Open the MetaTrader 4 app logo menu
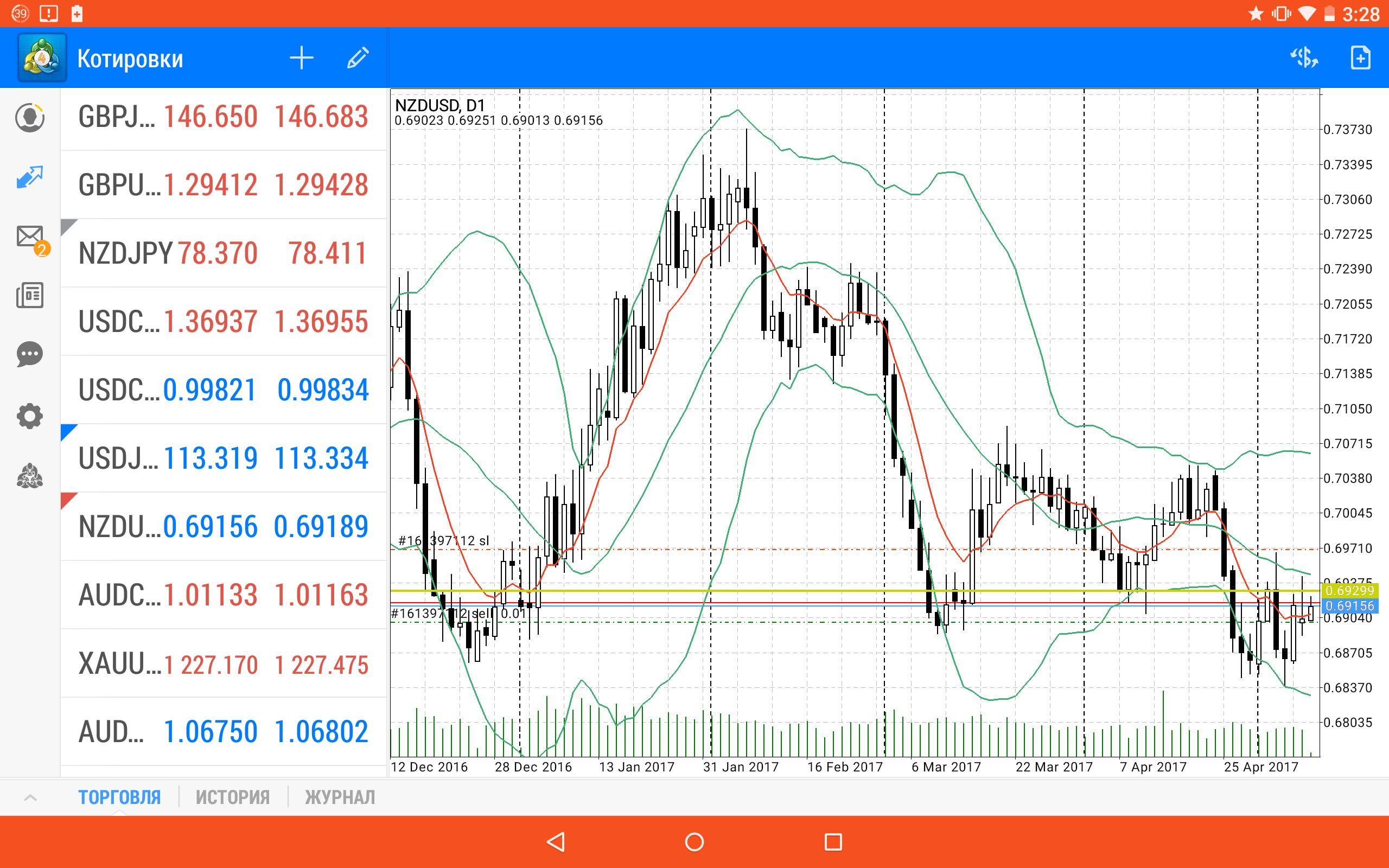Viewport: 1389px width, 868px height. pyautogui.click(x=42, y=58)
